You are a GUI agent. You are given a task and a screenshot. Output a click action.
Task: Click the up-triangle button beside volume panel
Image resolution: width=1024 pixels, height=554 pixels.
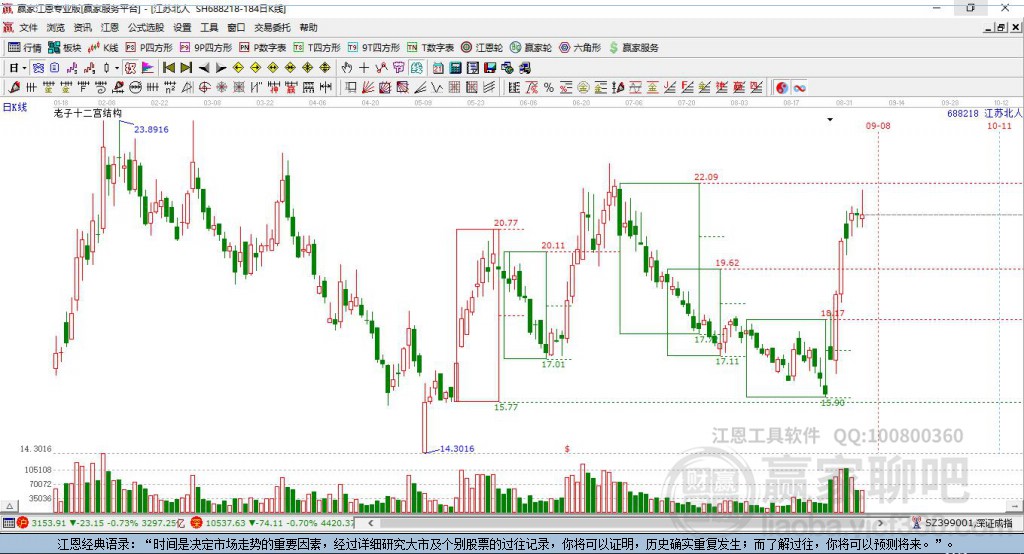click(10, 506)
